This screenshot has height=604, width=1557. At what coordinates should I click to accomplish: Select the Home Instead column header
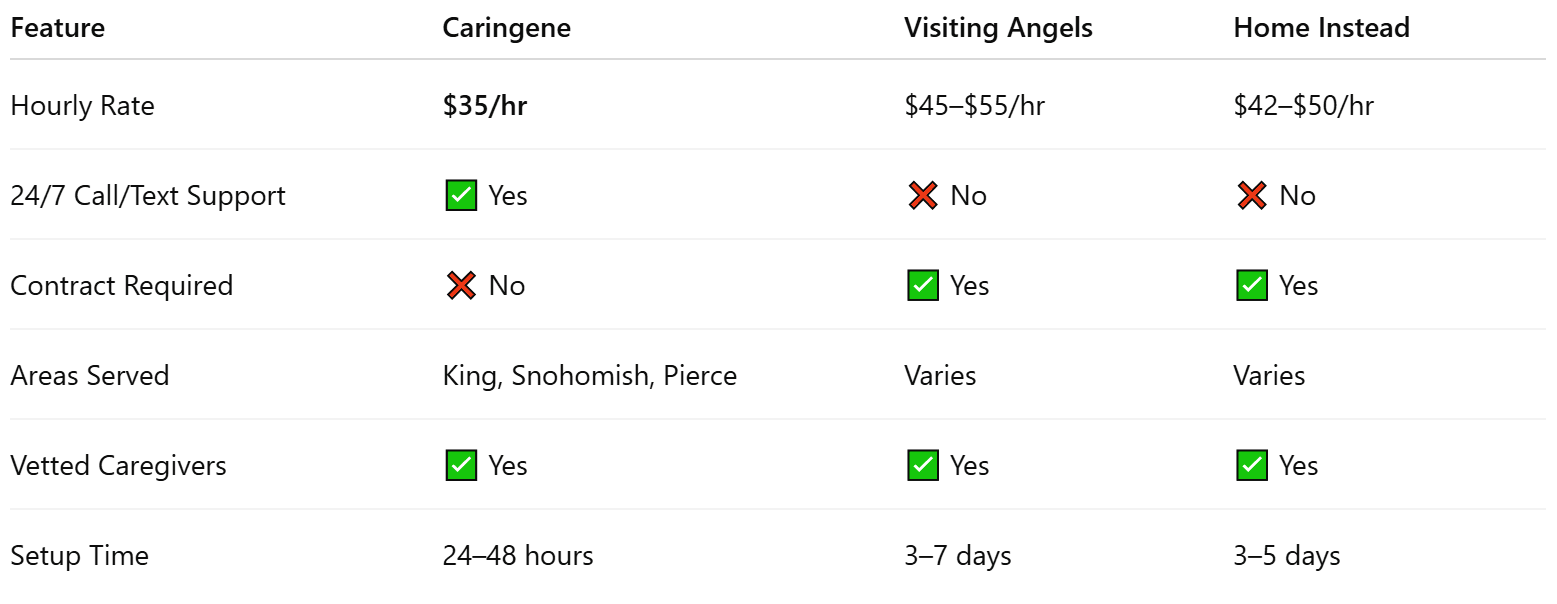click(x=1321, y=28)
